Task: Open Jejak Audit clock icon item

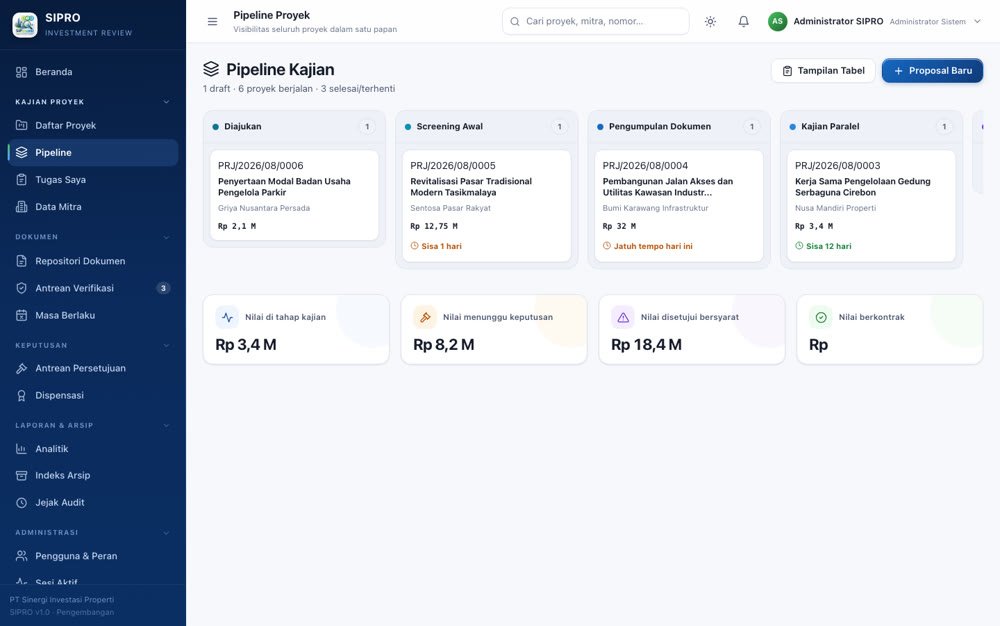Action: pyautogui.click(x=93, y=502)
